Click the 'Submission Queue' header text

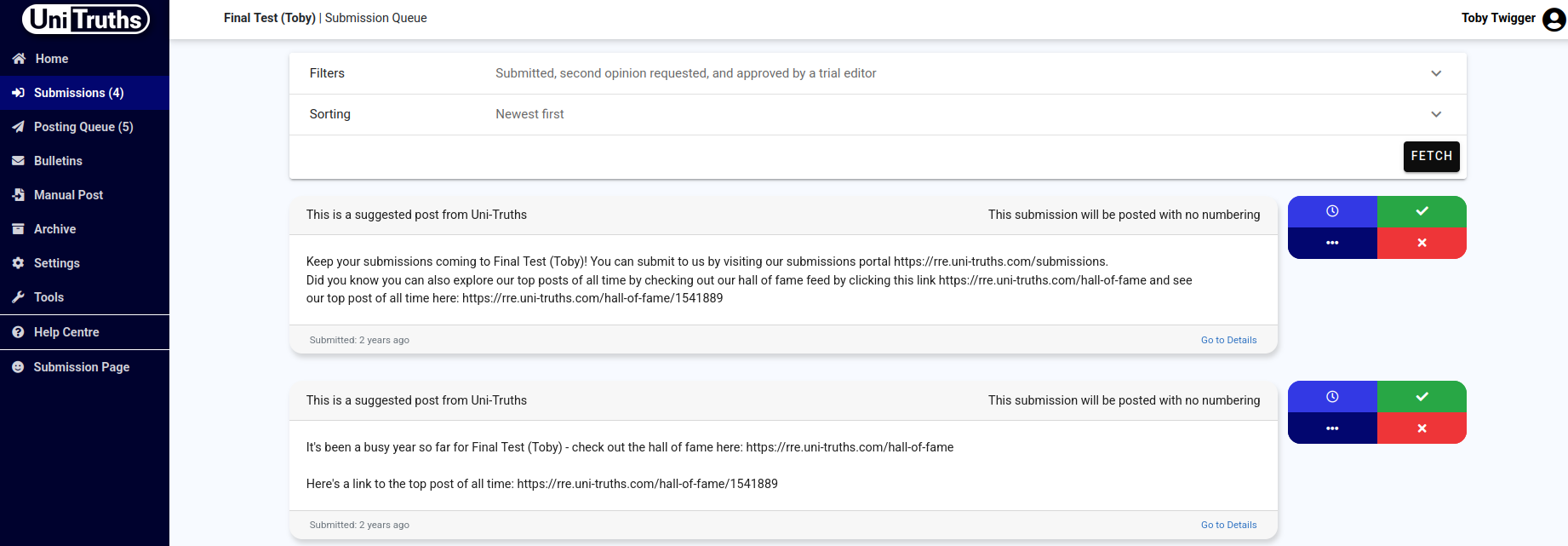pos(375,18)
